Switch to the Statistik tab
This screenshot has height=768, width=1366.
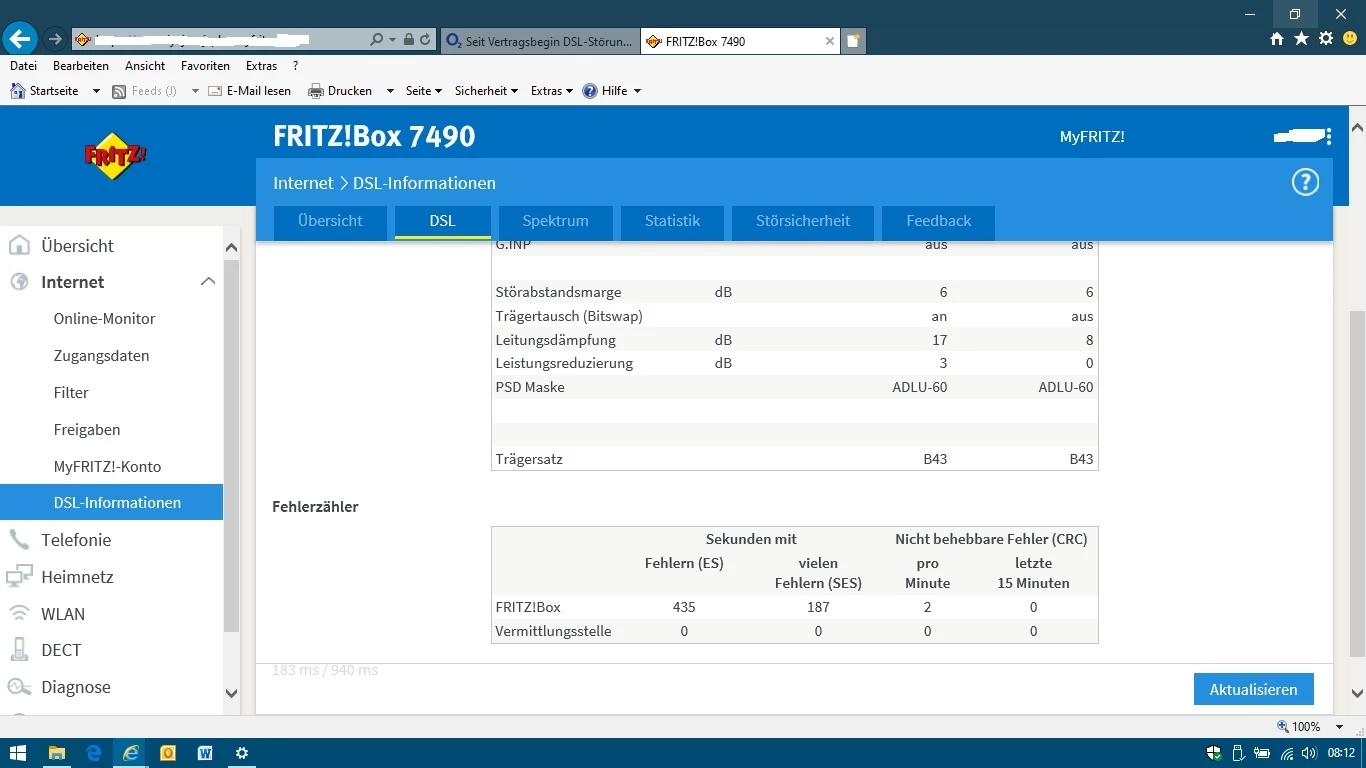672,221
